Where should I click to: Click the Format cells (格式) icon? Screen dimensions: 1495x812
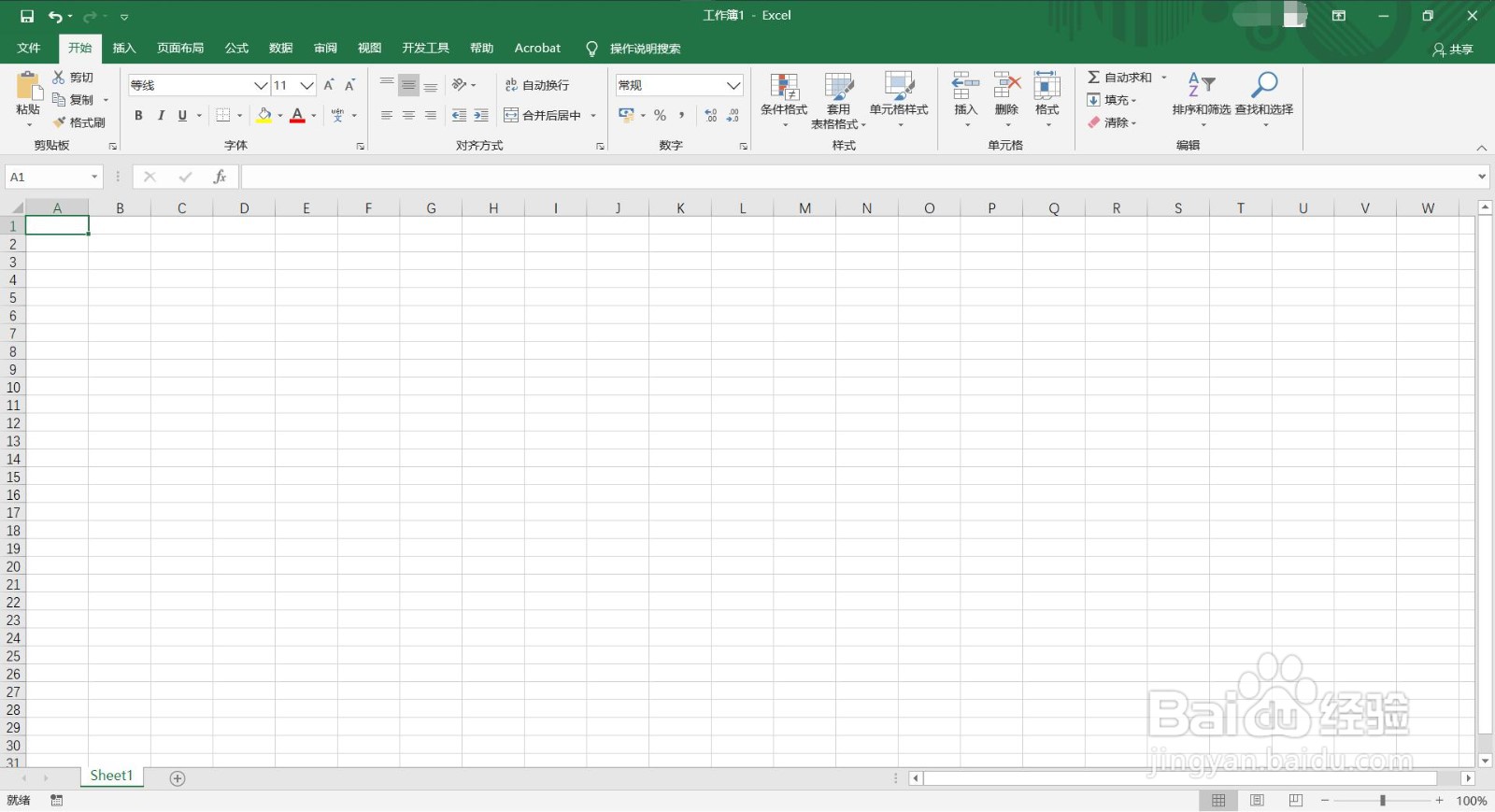(x=1046, y=86)
